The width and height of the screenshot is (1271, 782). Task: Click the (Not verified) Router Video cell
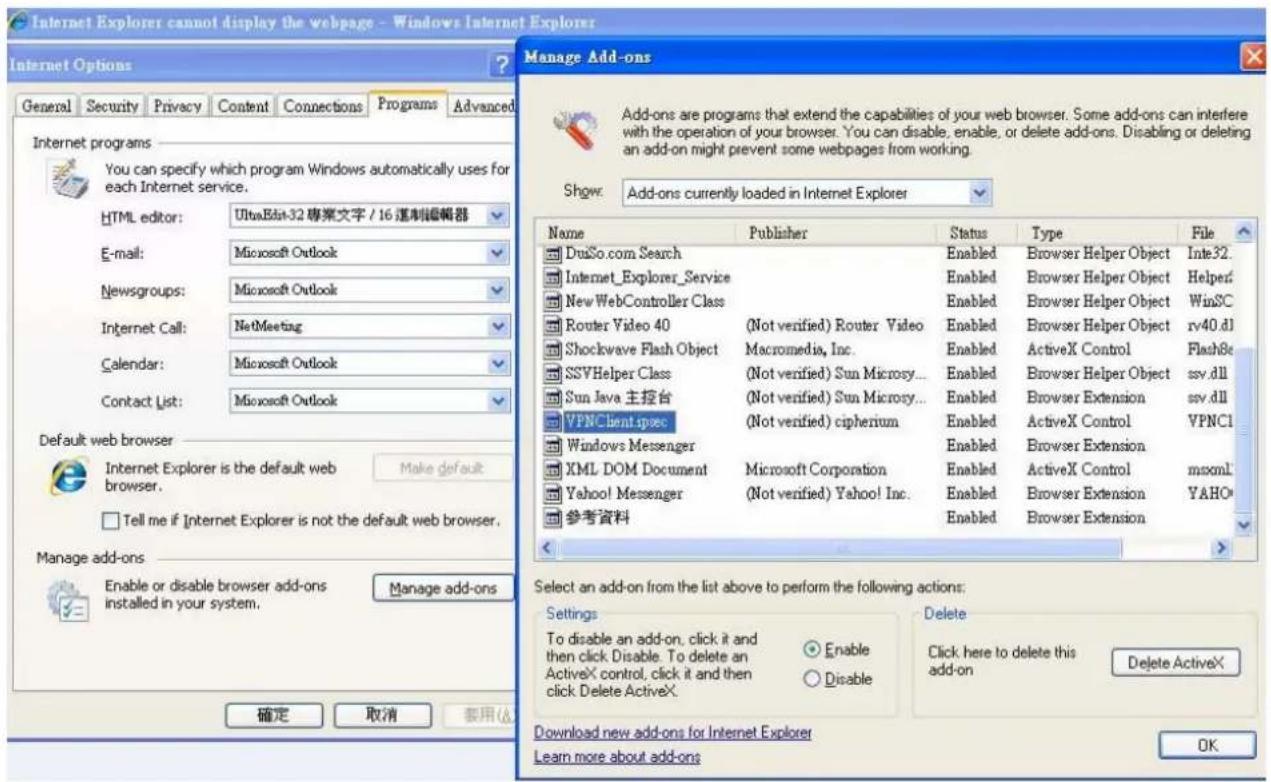834,325
